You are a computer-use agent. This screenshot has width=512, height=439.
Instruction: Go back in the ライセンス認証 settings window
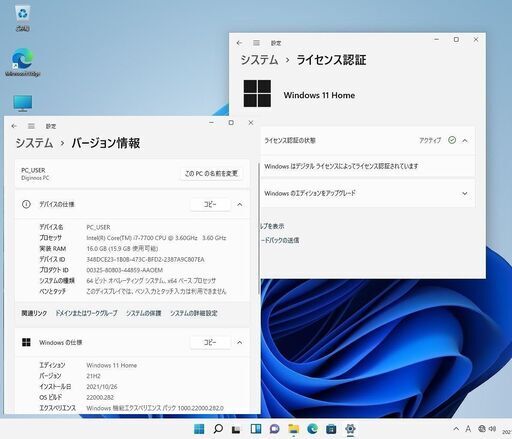tap(239, 43)
